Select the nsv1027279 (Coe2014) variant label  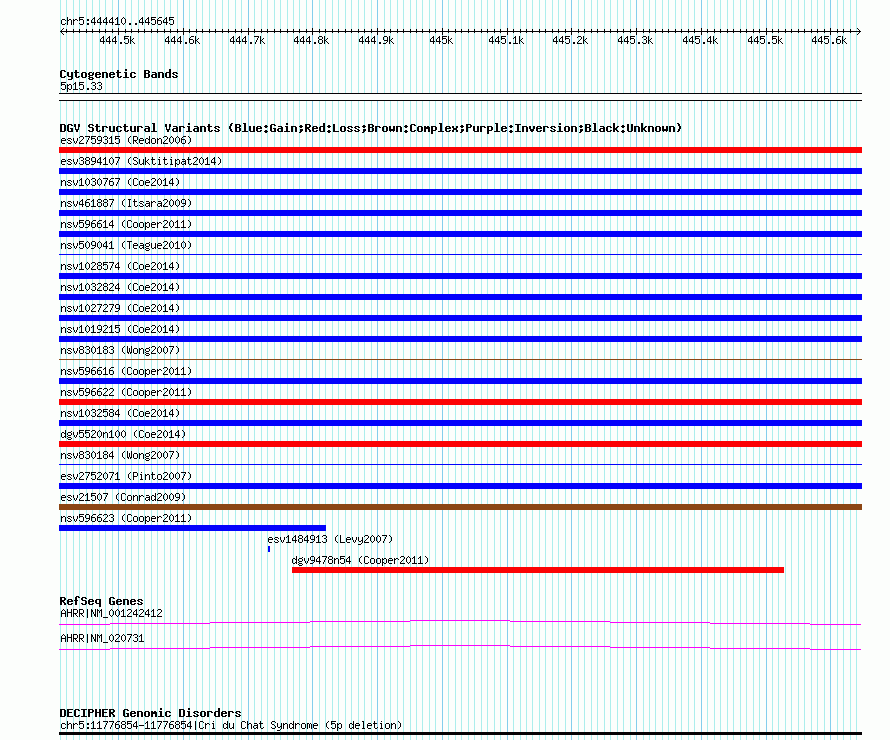(120, 308)
